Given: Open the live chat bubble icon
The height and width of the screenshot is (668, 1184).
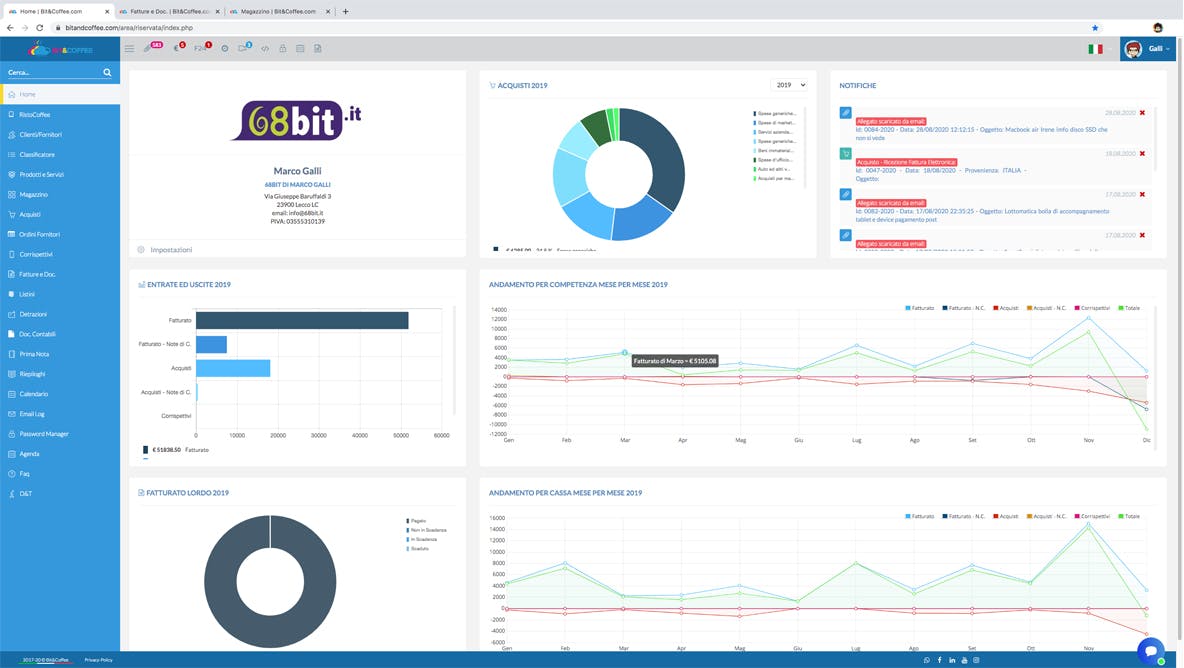Looking at the screenshot, I should tap(1150, 648).
